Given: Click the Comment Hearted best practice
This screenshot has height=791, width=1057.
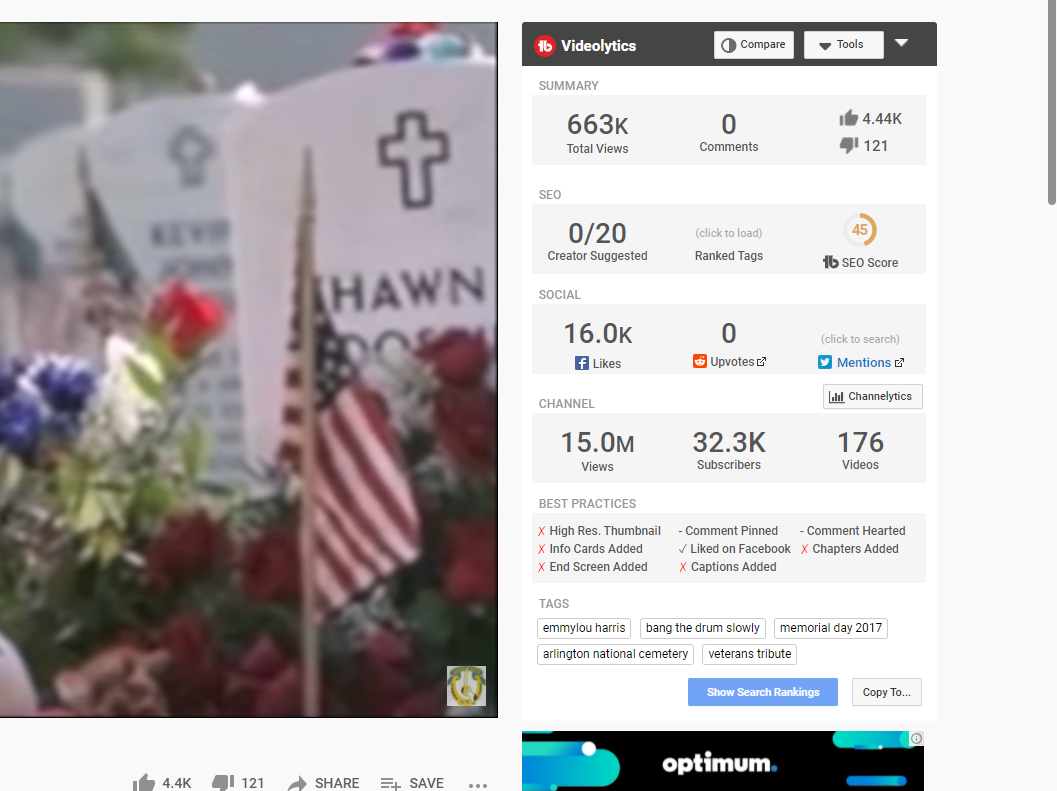Looking at the screenshot, I should pyautogui.click(x=853, y=531).
